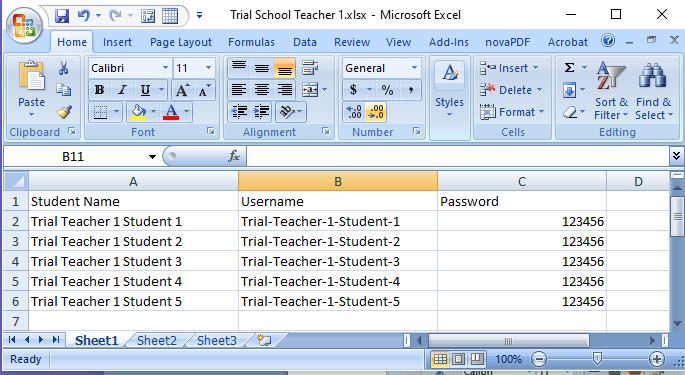Save the workbook with the floppy icon
The width and height of the screenshot is (685, 375).
pos(62,16)
